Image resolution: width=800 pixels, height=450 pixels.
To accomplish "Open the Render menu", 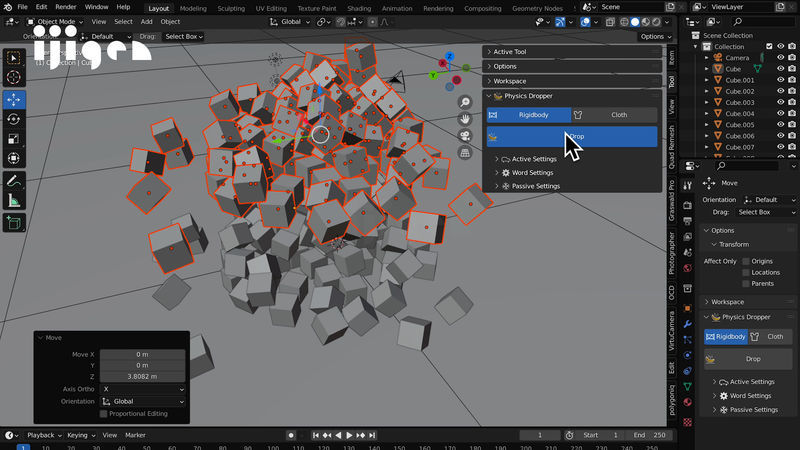I will tap(65, 7).
